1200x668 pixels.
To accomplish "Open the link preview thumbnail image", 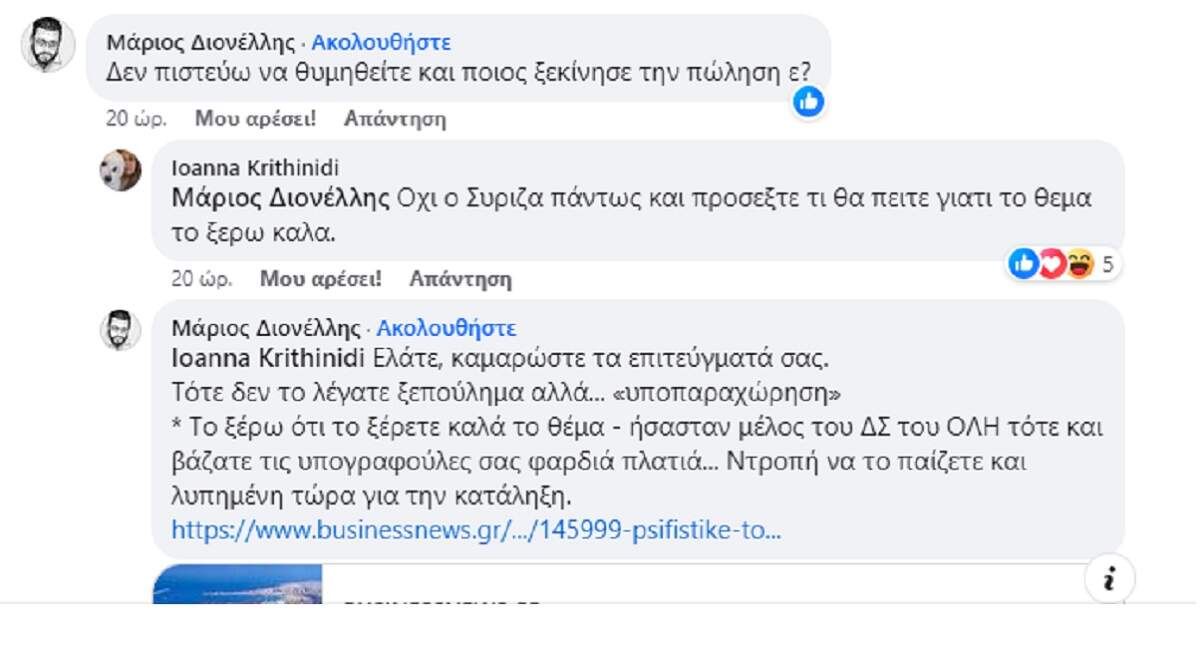I will [x=238, y=585].
